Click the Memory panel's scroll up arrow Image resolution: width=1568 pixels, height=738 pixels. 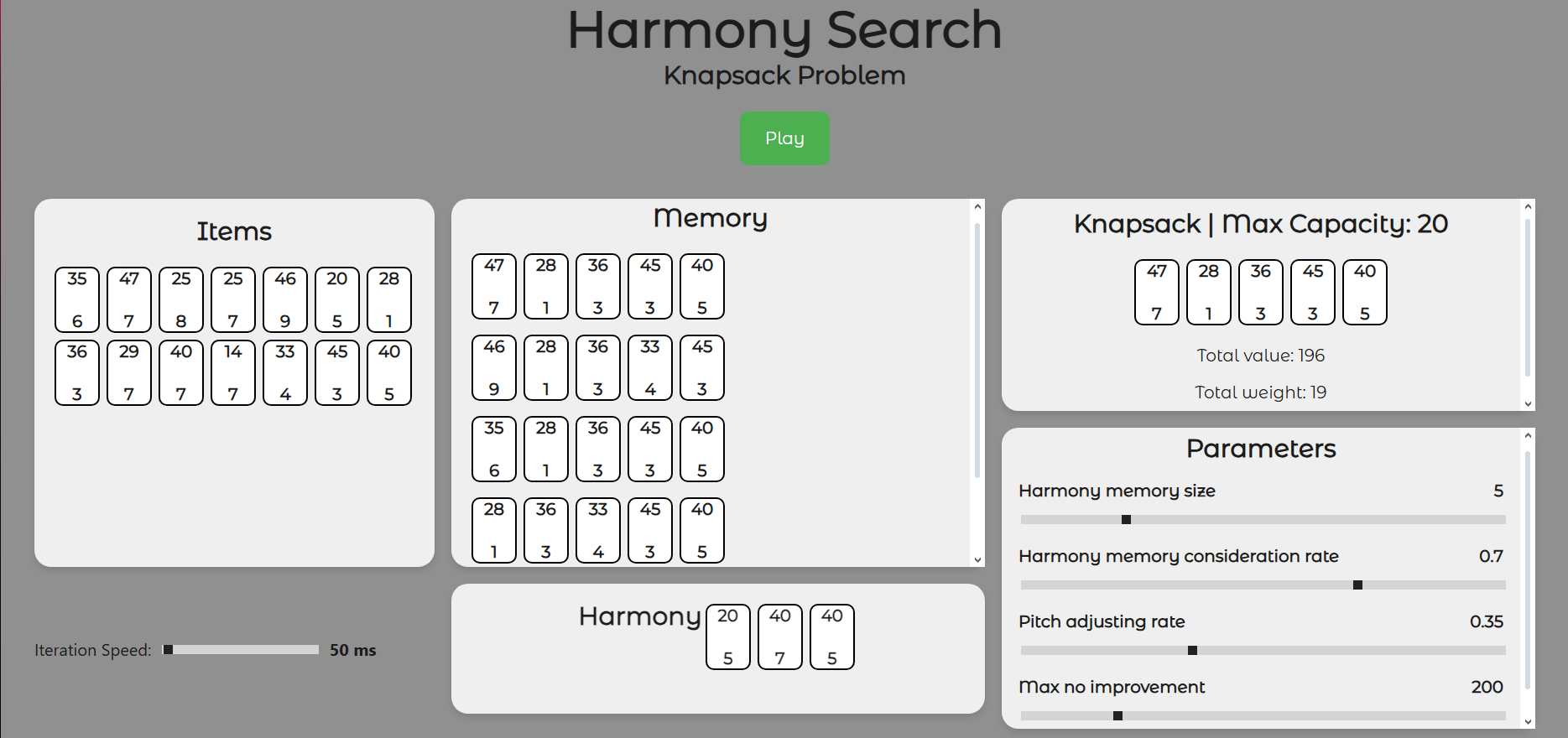[x=977, y=206]
